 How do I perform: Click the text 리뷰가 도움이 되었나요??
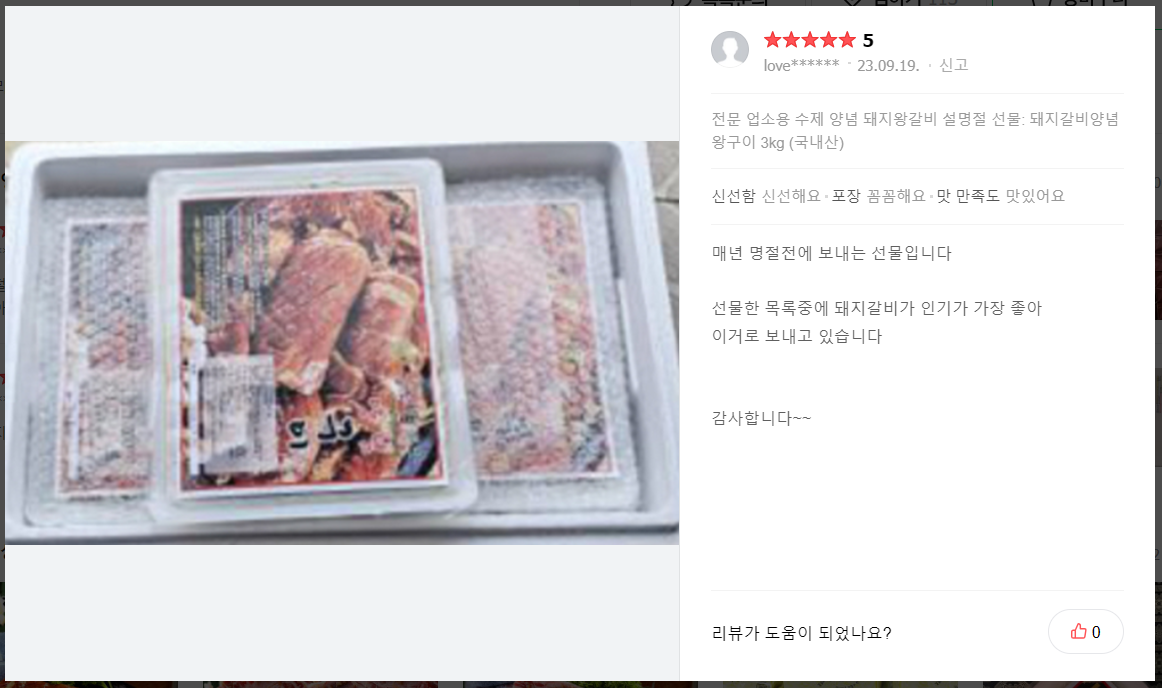[801, 632]
